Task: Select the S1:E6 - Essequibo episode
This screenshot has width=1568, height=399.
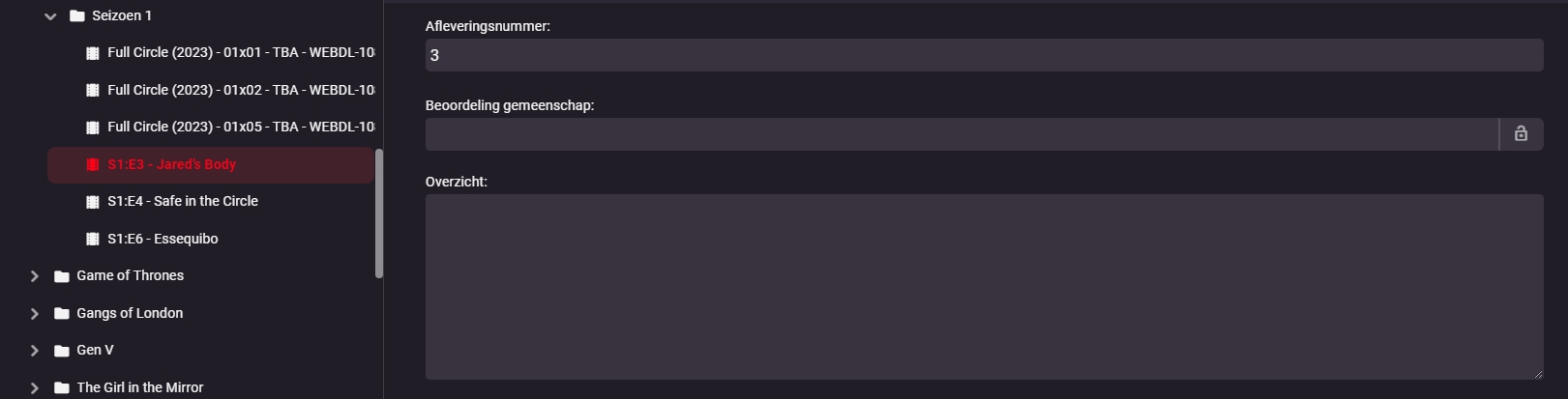Action: (x=163, y=239)
